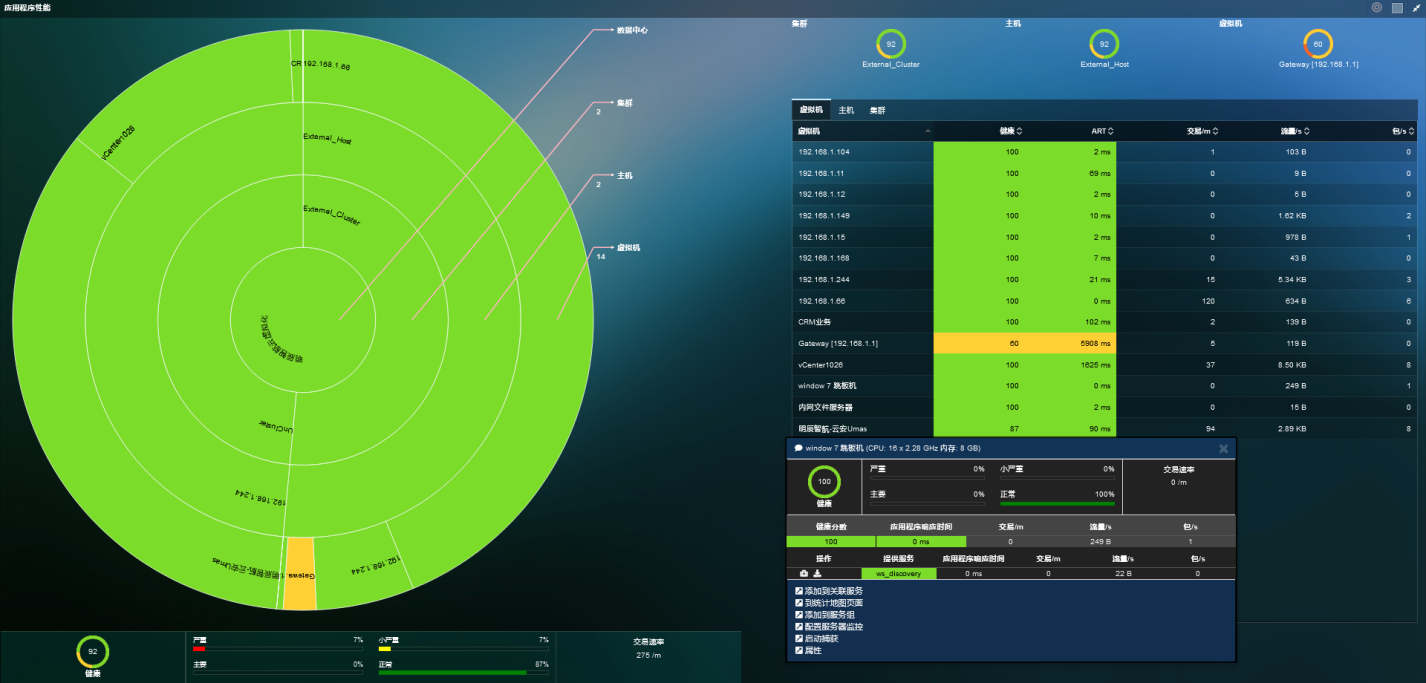Click the 虚拟机 ring label with count 14
Image resolution: width=1426 pixels, height=683 pixels.
(628, 247)
